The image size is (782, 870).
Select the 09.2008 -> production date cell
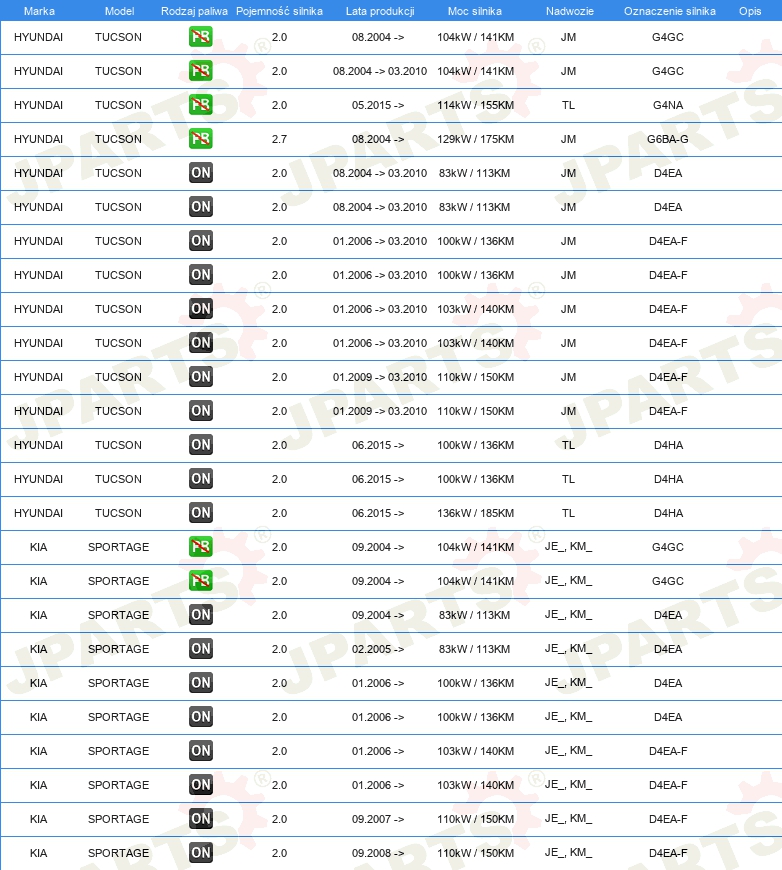pyautogui.click(x=378, y=853)
